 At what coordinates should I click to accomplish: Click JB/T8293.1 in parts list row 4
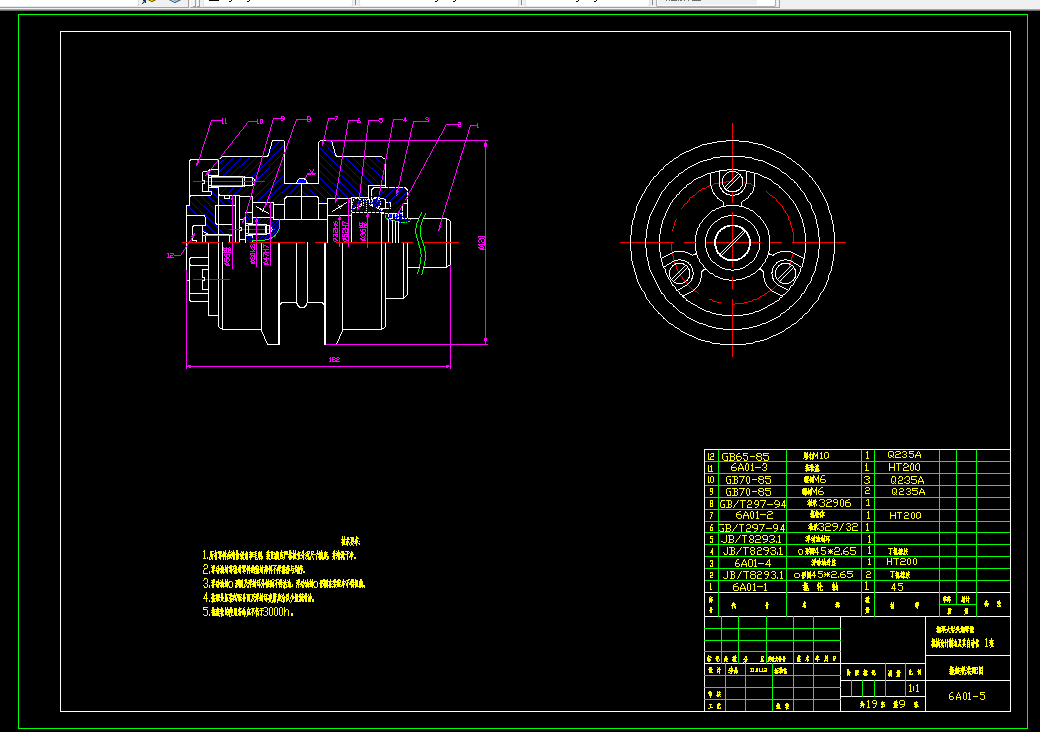pyautogui.click(x=752, y=551)
